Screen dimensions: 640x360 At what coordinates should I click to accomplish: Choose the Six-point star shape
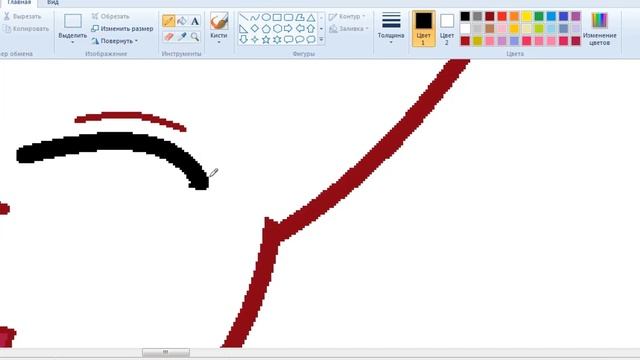coord(277,40)
